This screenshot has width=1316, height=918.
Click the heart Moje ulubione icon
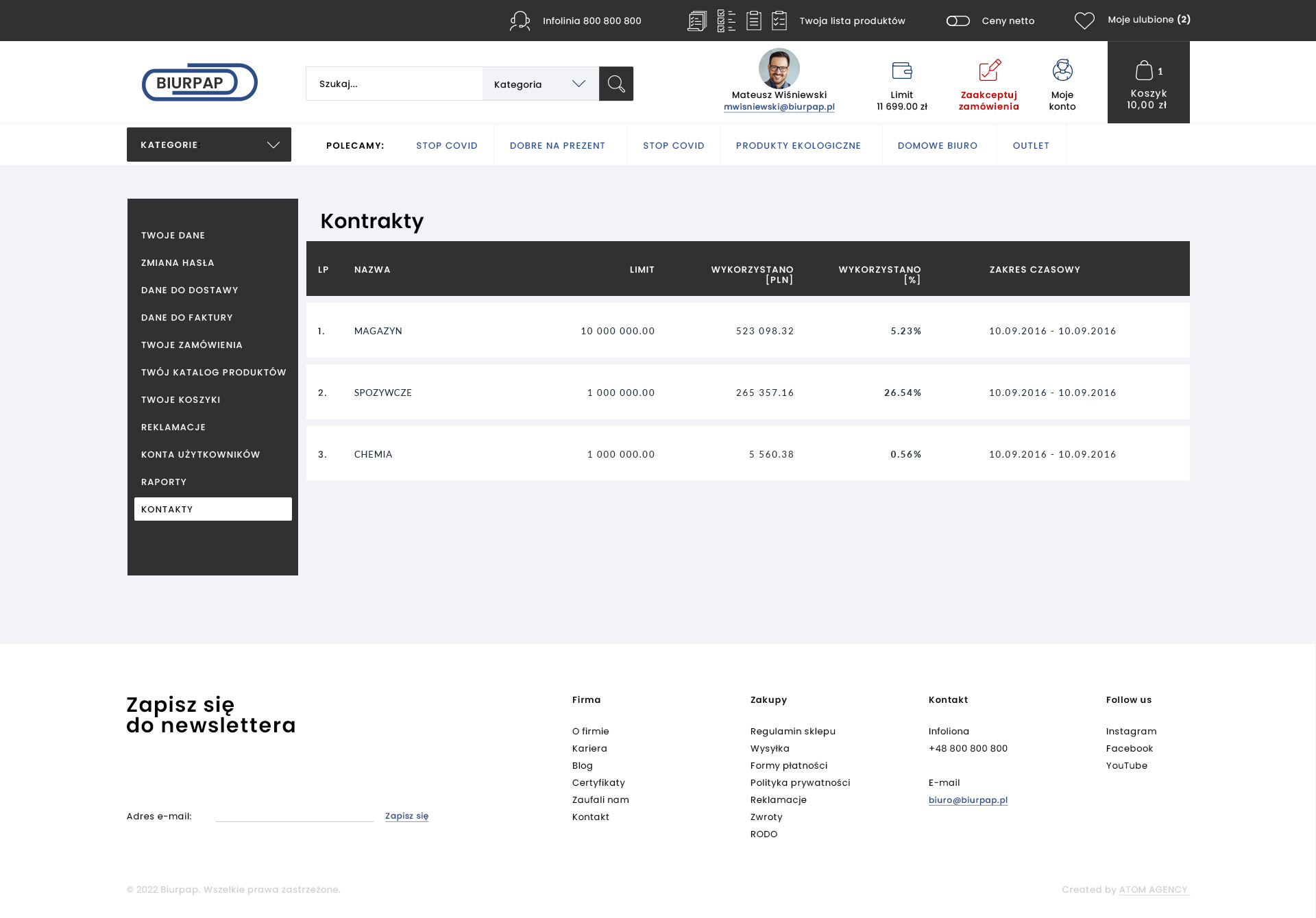coord(1084,21)
